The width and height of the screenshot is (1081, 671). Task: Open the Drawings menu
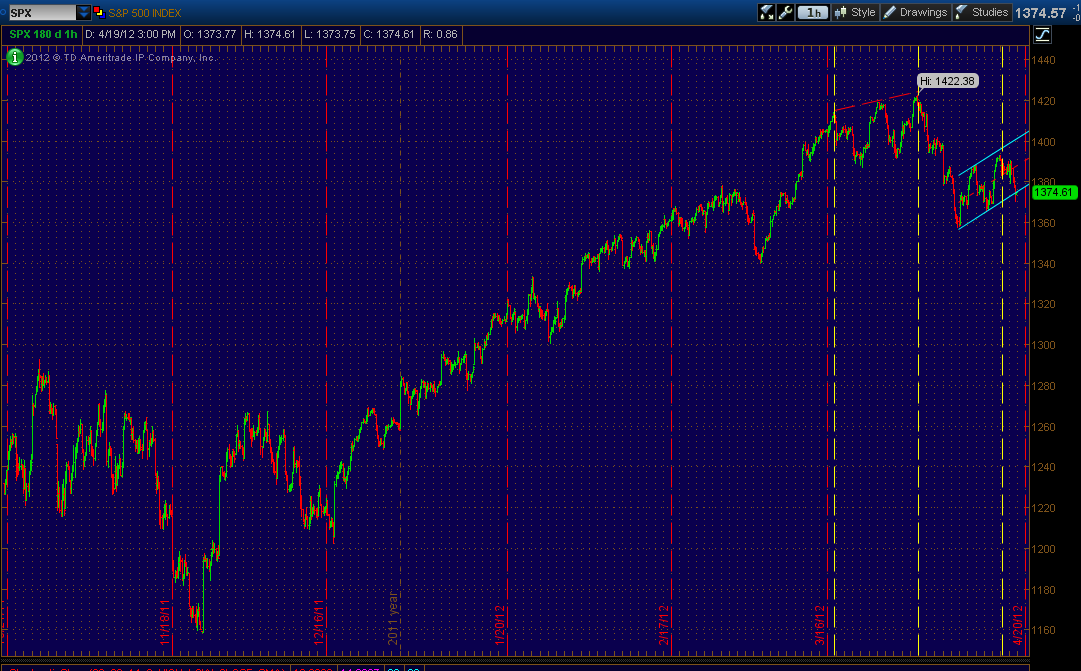[916, 12]
